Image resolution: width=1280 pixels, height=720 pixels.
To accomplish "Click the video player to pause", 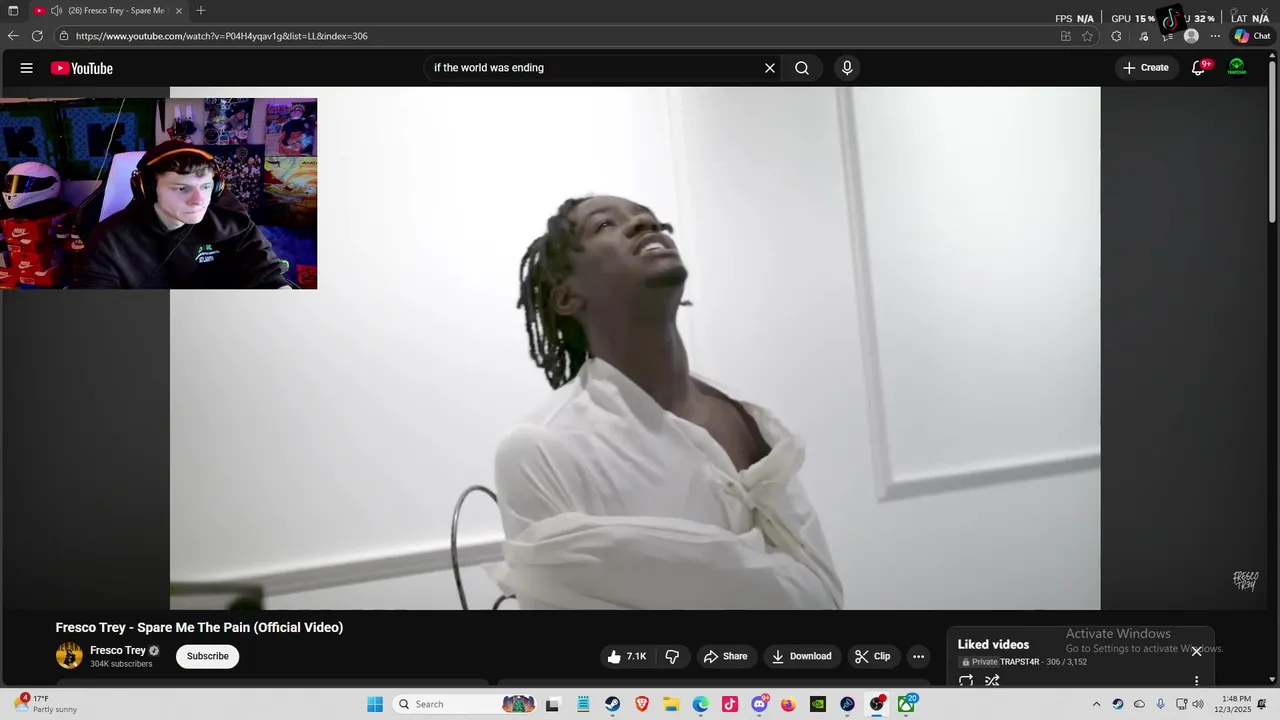I will [x=635, y=348].
